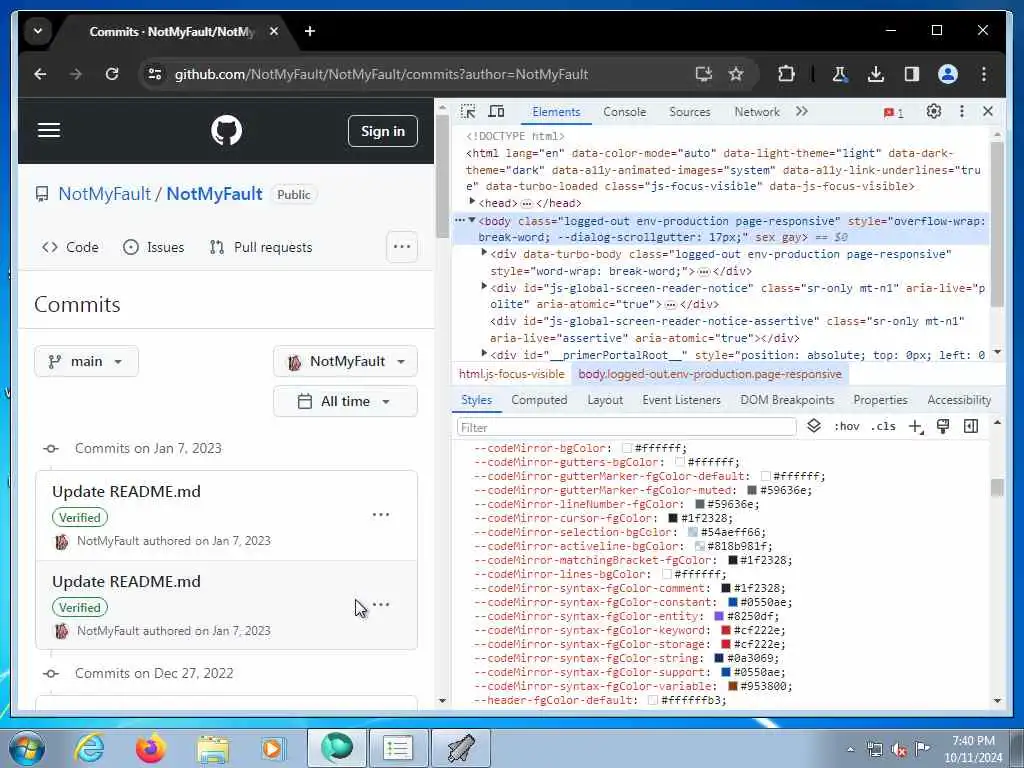Show more DevTools tabs chevron
The width and height of the screenshot is (1024, 768).
801,112
